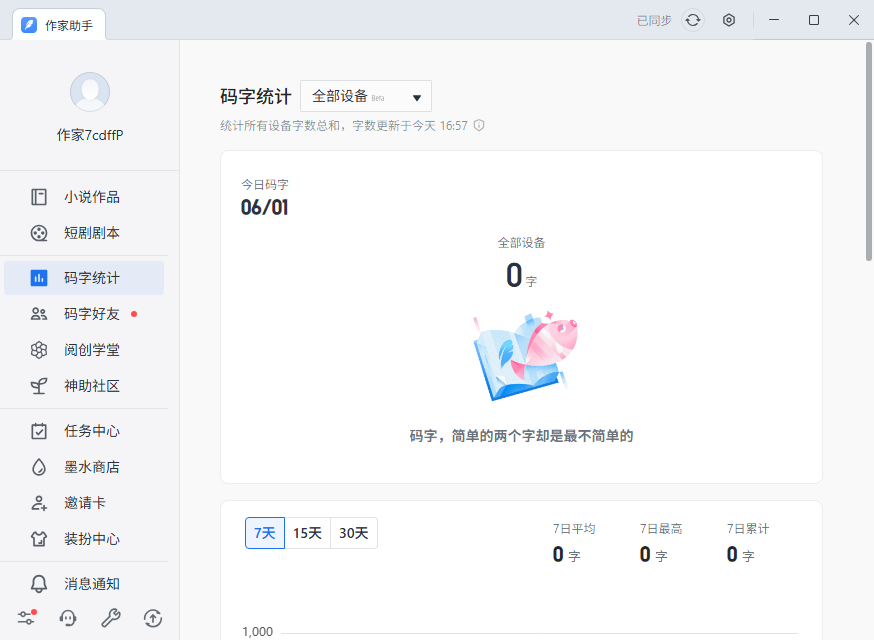This screenshot has width=874, height=640.
Task: Open 墨水商店 in sidebar
Action: (x=84, y=467)
